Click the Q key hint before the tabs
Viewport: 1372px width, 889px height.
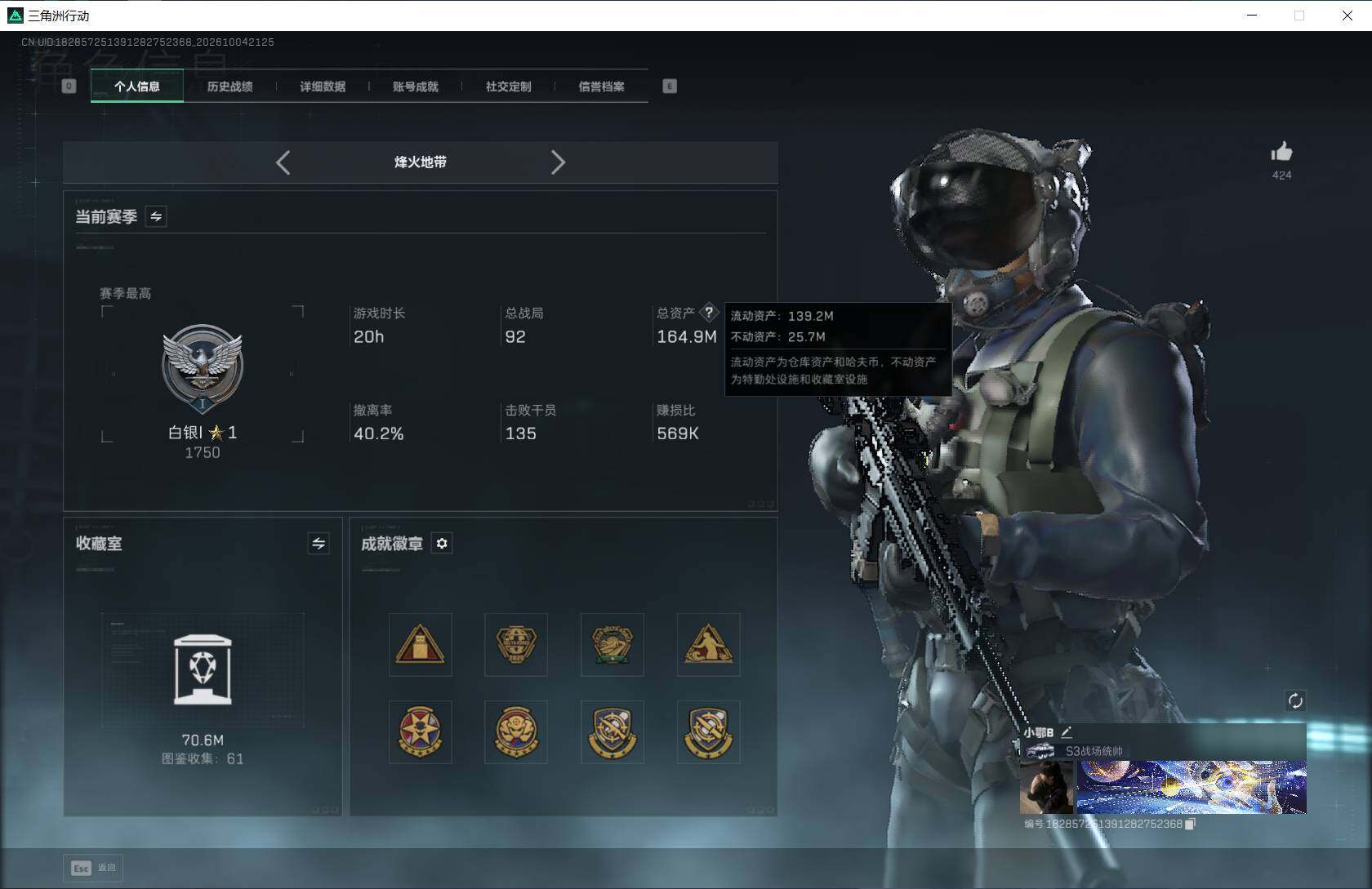pos(69,87)
